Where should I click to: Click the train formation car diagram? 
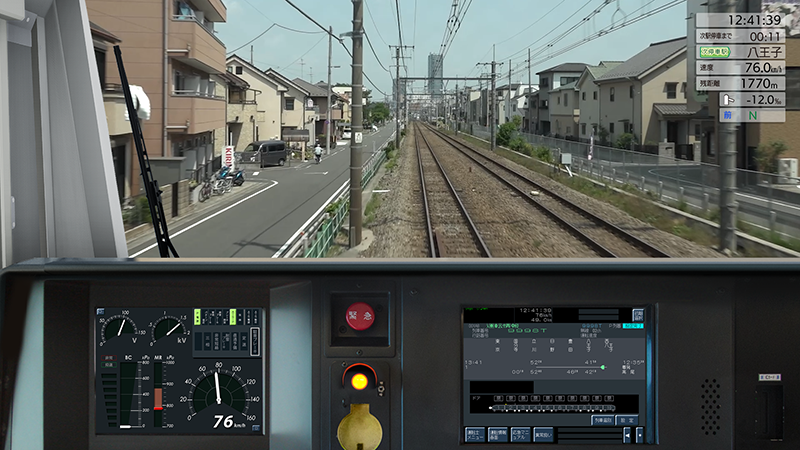point(552,408)
